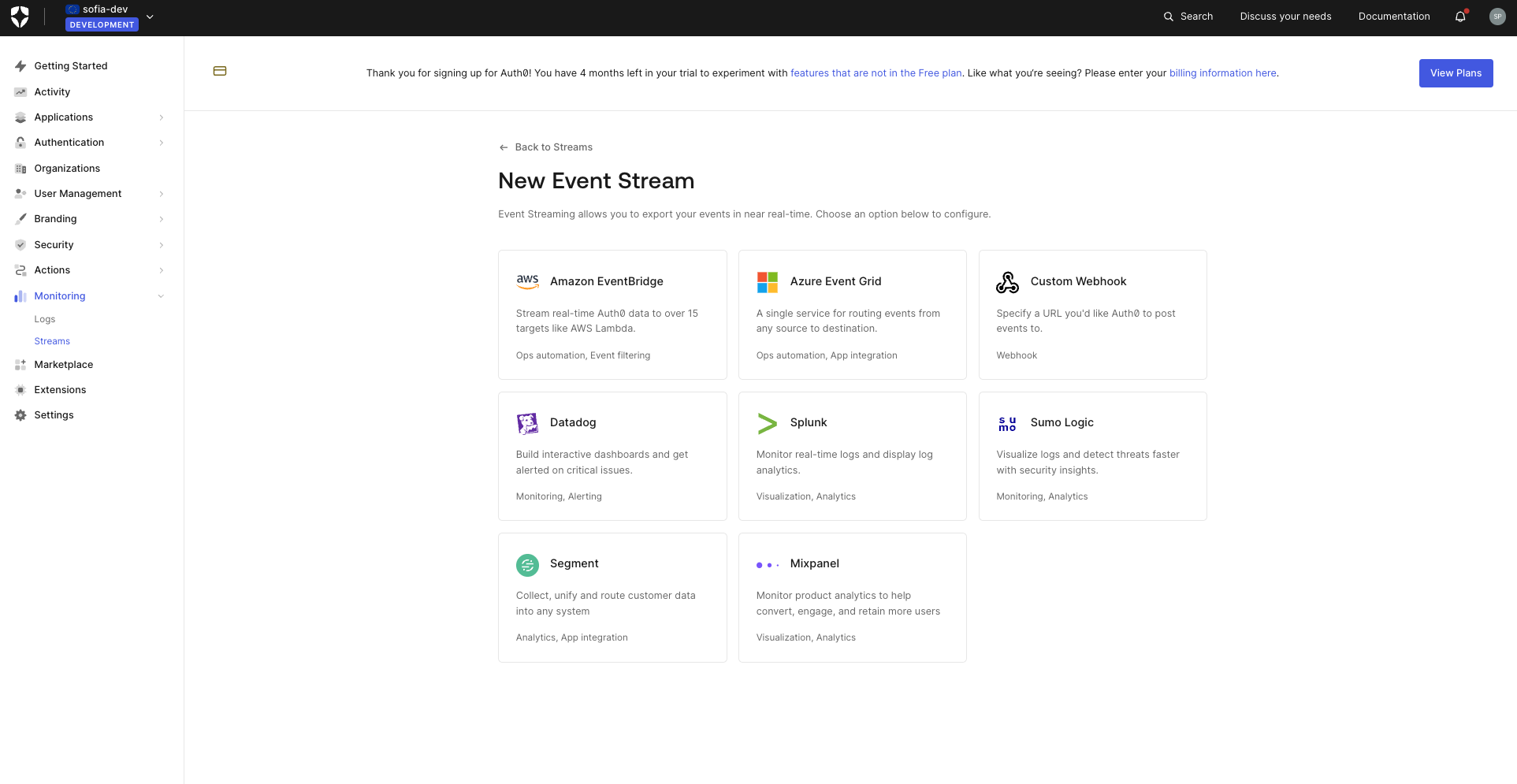Image resolution: width=1517 pixels, height=784 pixels.
Task: Click the Custom Webhook card title
Action: click(x=1078, y=281)
